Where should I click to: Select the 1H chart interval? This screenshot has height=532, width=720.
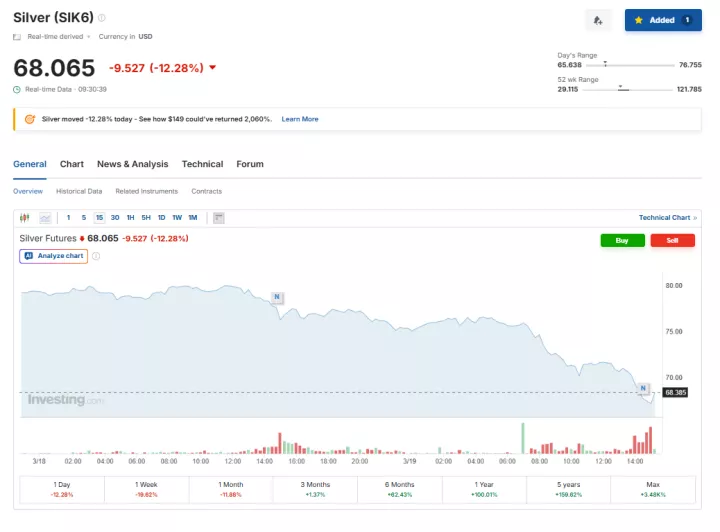click(x=130, y=217)
